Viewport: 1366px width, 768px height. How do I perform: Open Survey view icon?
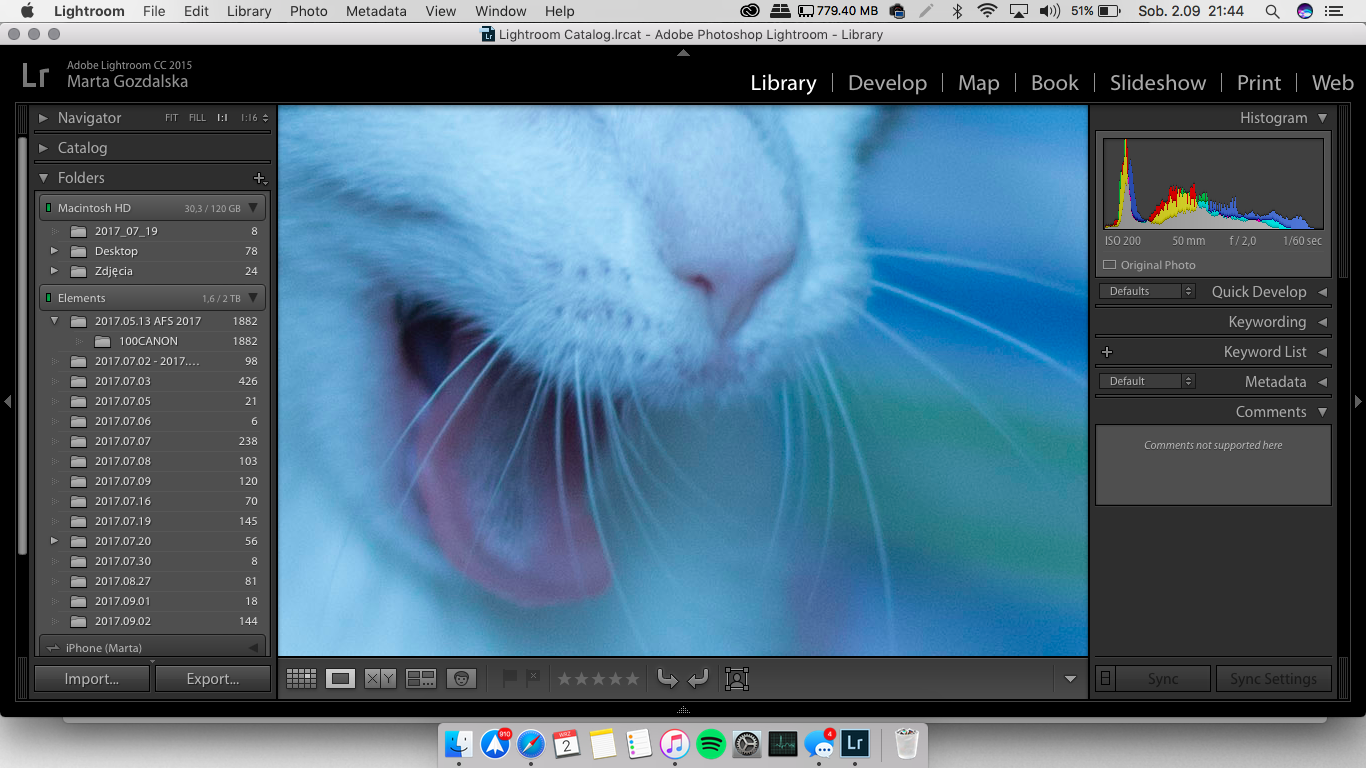click(421, 679)
